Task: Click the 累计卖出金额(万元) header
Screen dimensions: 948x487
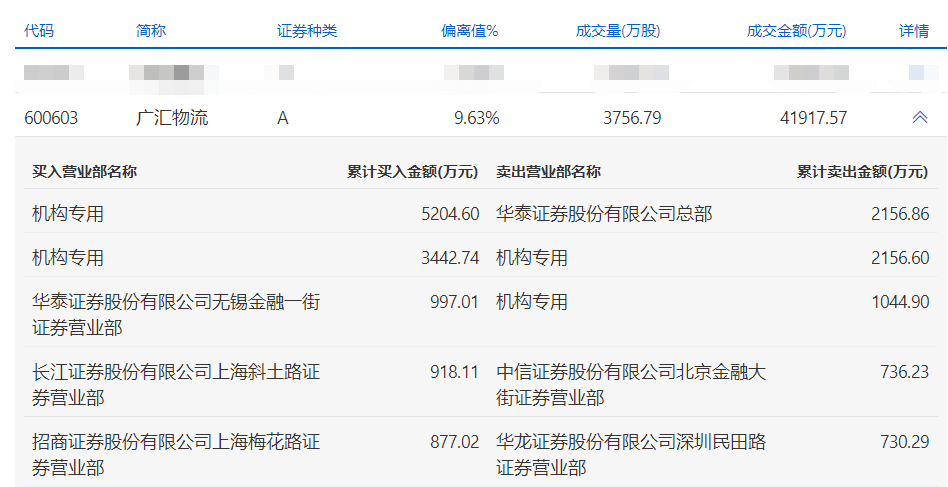Action: pyautogui.click(x=863, y=171)
